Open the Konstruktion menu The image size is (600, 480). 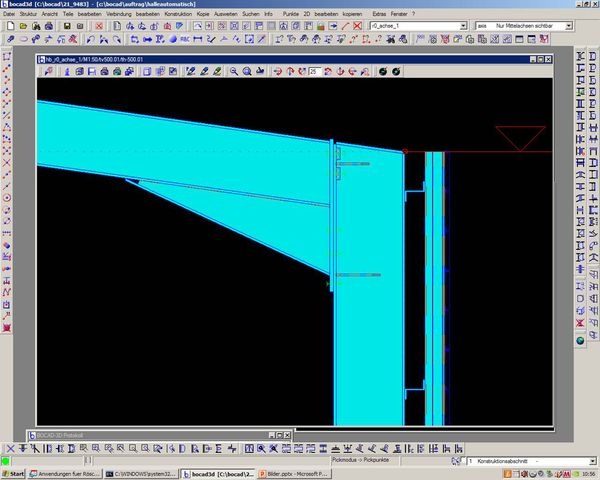[x=178, y=14]
